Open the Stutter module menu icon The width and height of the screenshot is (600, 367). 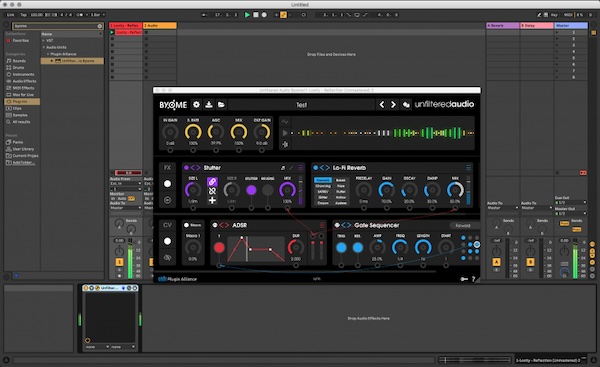[300, 168]
